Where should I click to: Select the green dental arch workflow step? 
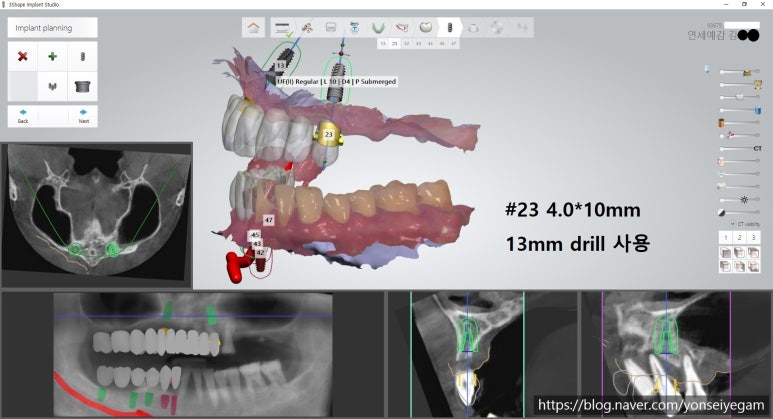point(379,27)
